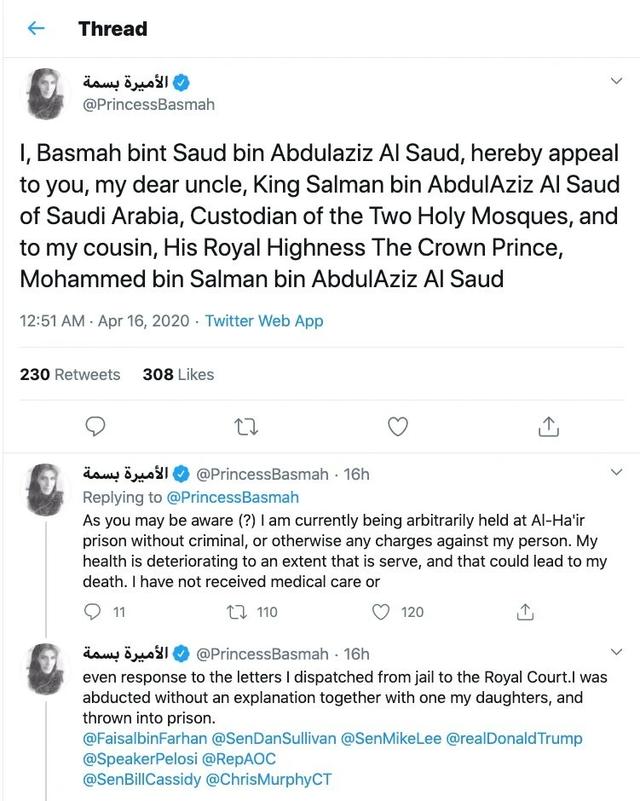
Task: Retweet the reply showing 110 retweets
Action: tap(237, 611)
